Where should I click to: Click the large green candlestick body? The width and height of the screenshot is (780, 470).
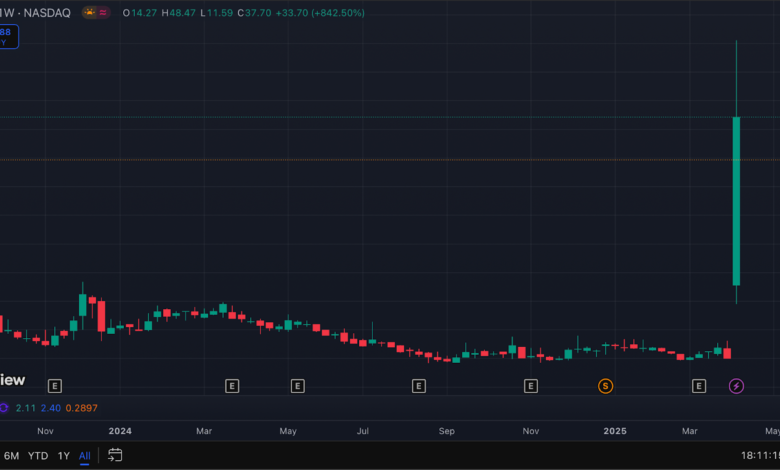[x=736, y=200]
